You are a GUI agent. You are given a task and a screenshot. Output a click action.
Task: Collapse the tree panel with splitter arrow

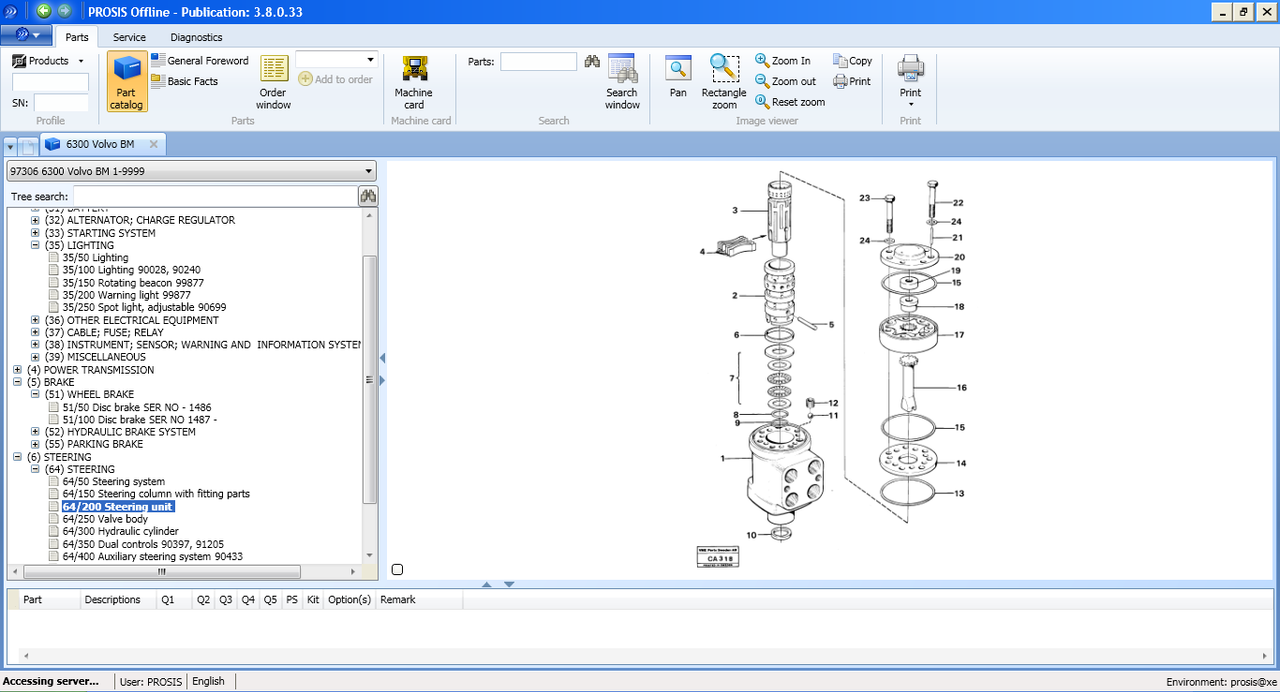pos(382,357)
